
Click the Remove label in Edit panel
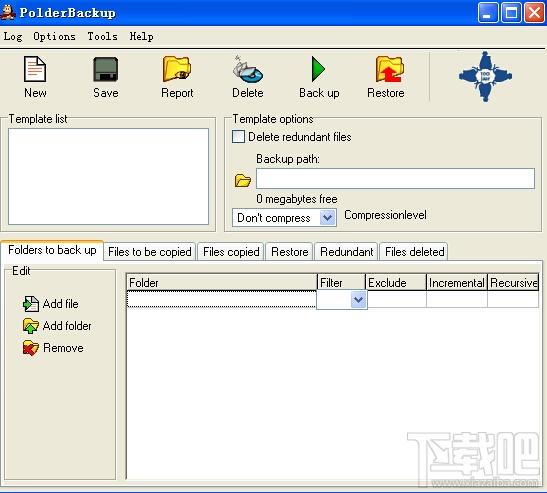tap(63, 348)
